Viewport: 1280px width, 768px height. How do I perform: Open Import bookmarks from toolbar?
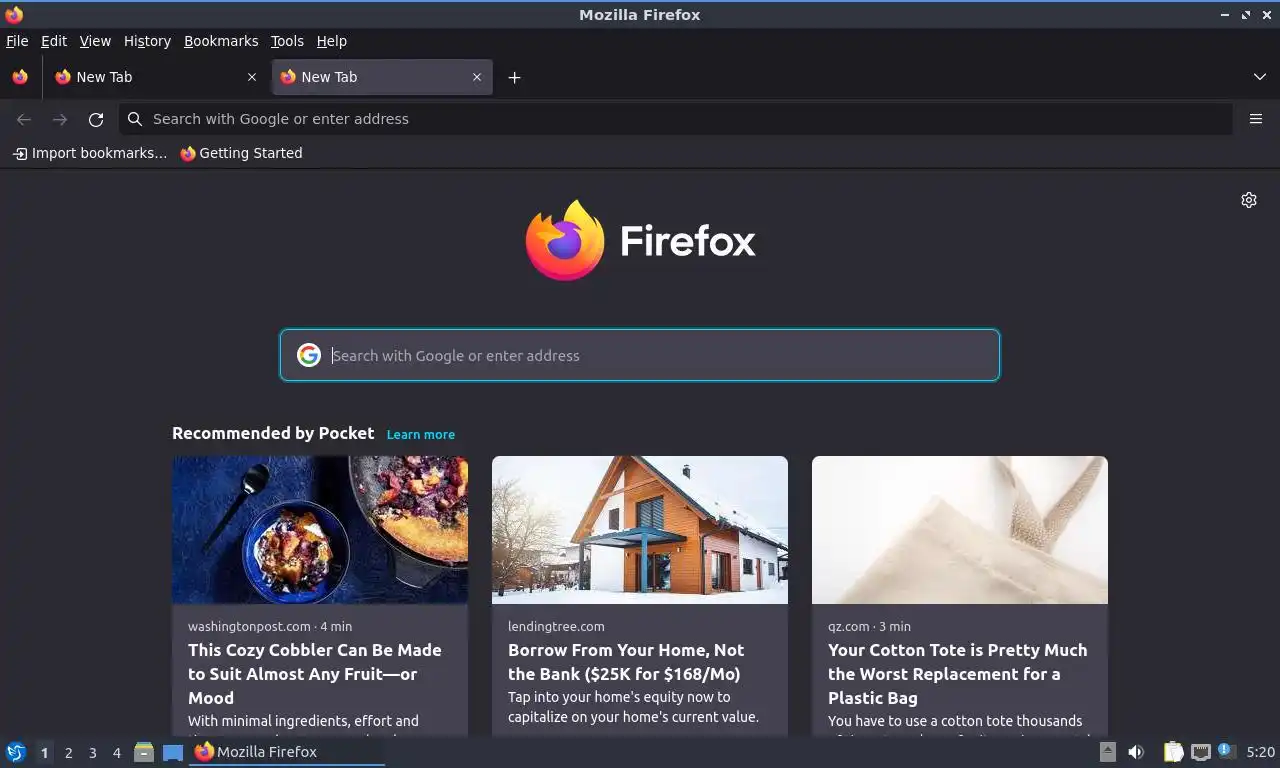click(90, 153)
